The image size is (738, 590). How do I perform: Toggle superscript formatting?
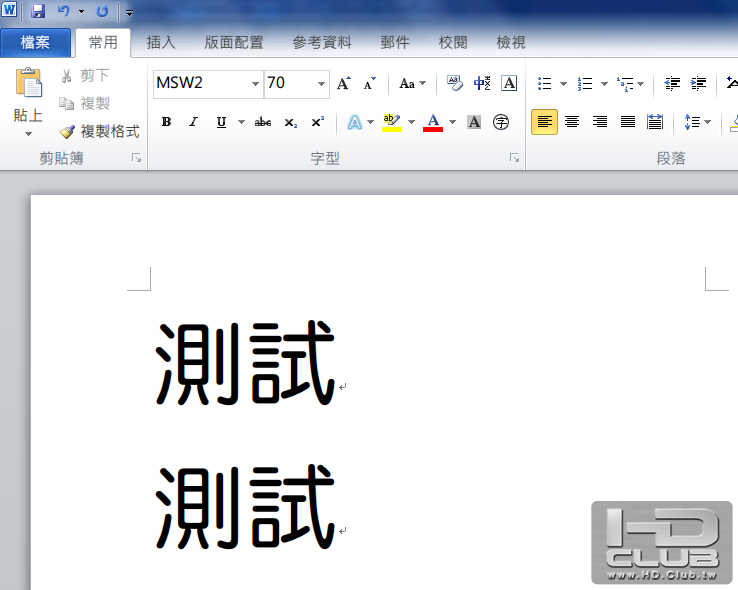pos(318,122)
